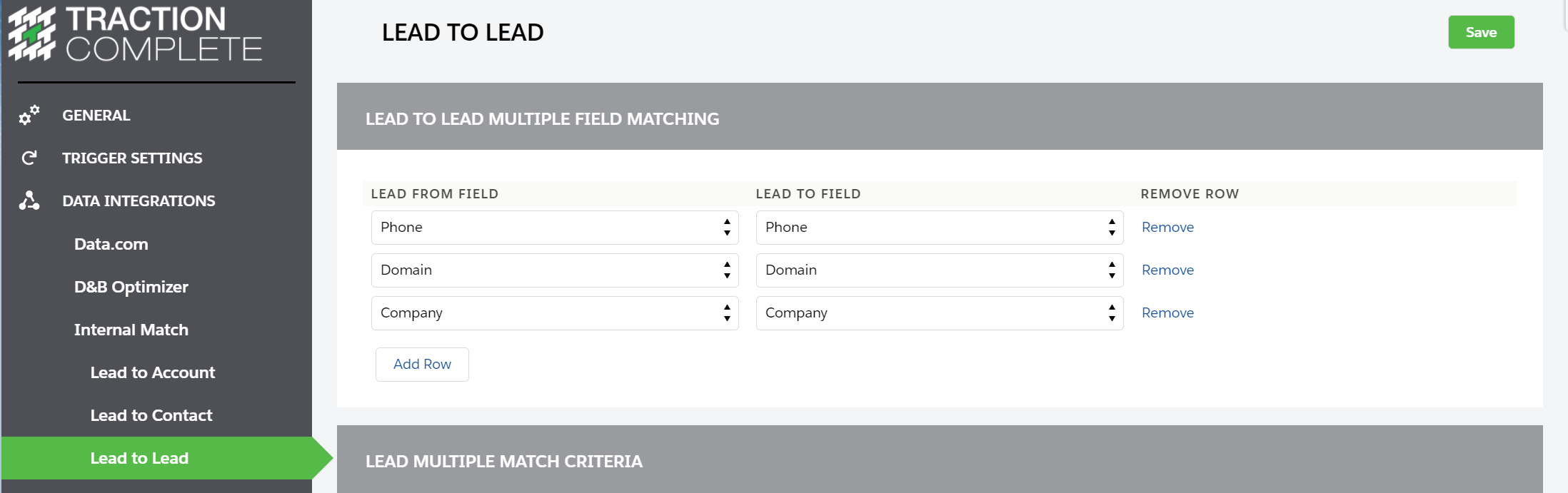Click the Add Row button

pos(422,365)
